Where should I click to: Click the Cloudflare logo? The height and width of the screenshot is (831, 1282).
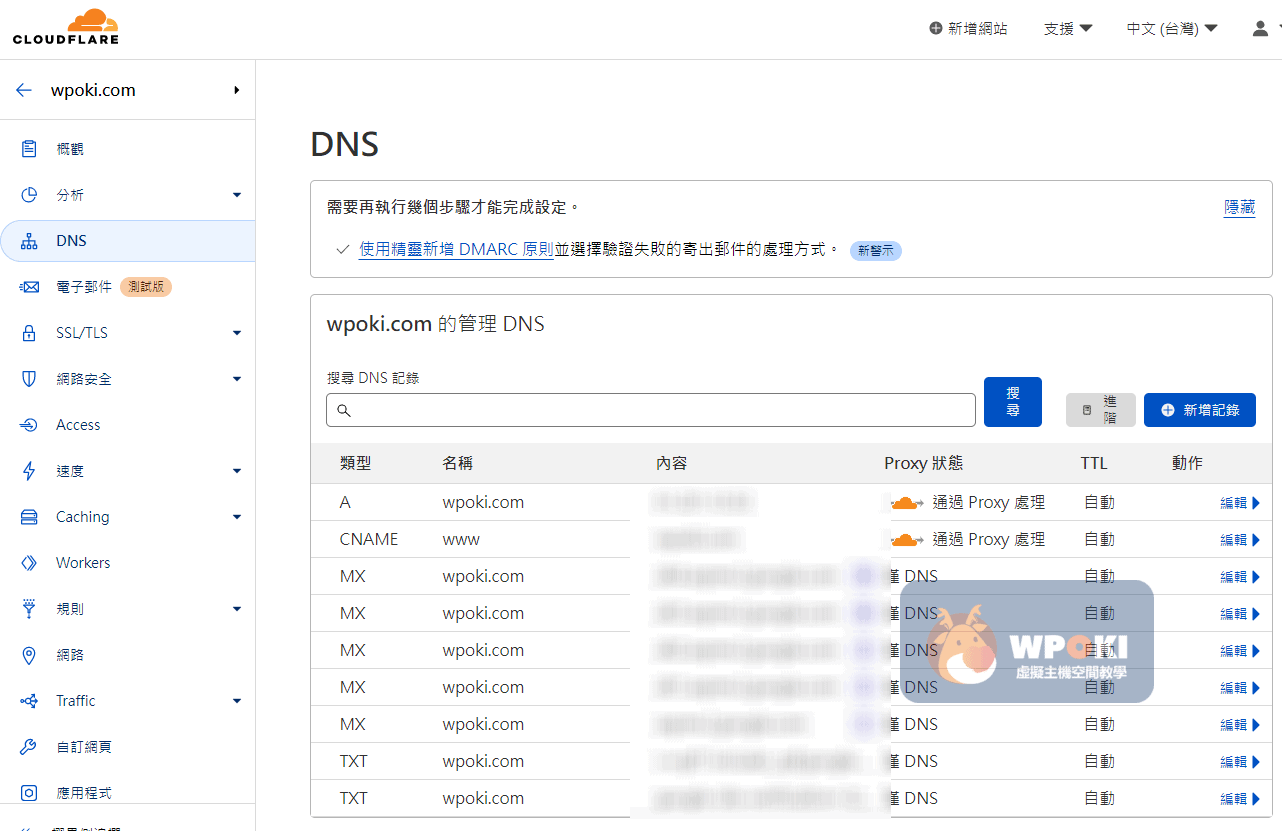[x=65, y=27]
